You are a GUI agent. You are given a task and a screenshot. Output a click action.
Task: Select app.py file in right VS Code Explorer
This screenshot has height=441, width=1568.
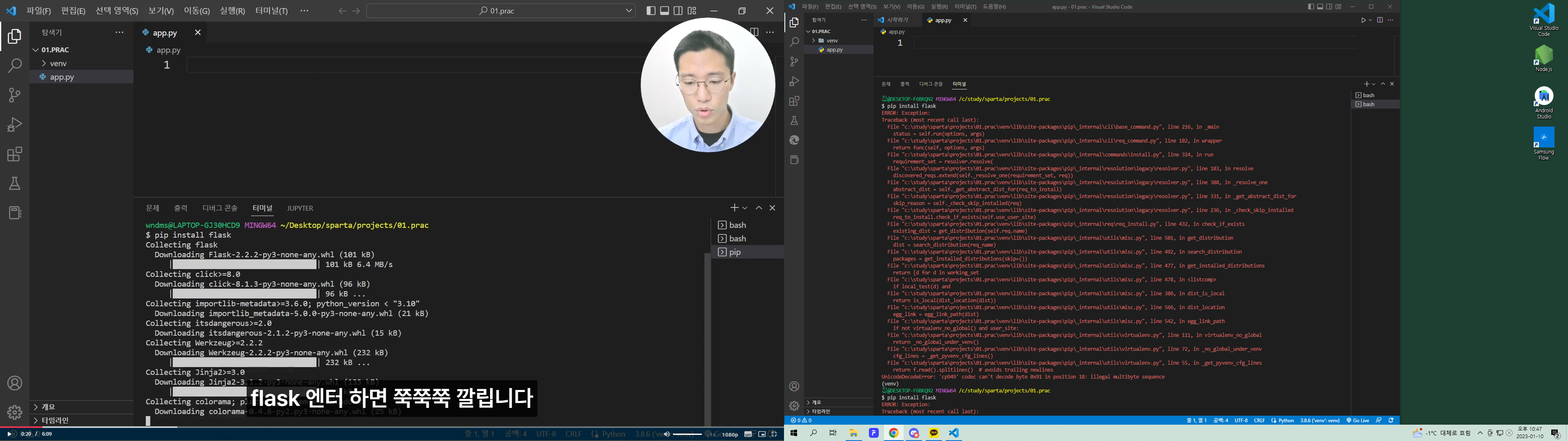(839, 50)
